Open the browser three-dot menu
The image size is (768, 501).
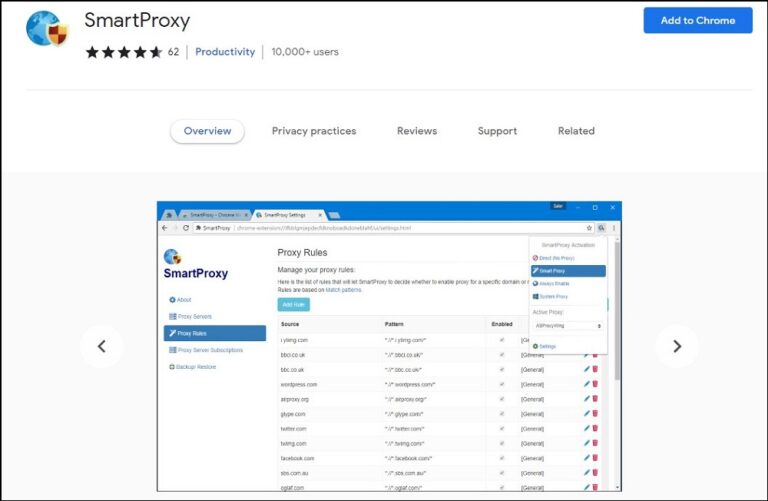click(x=613, y=228)
